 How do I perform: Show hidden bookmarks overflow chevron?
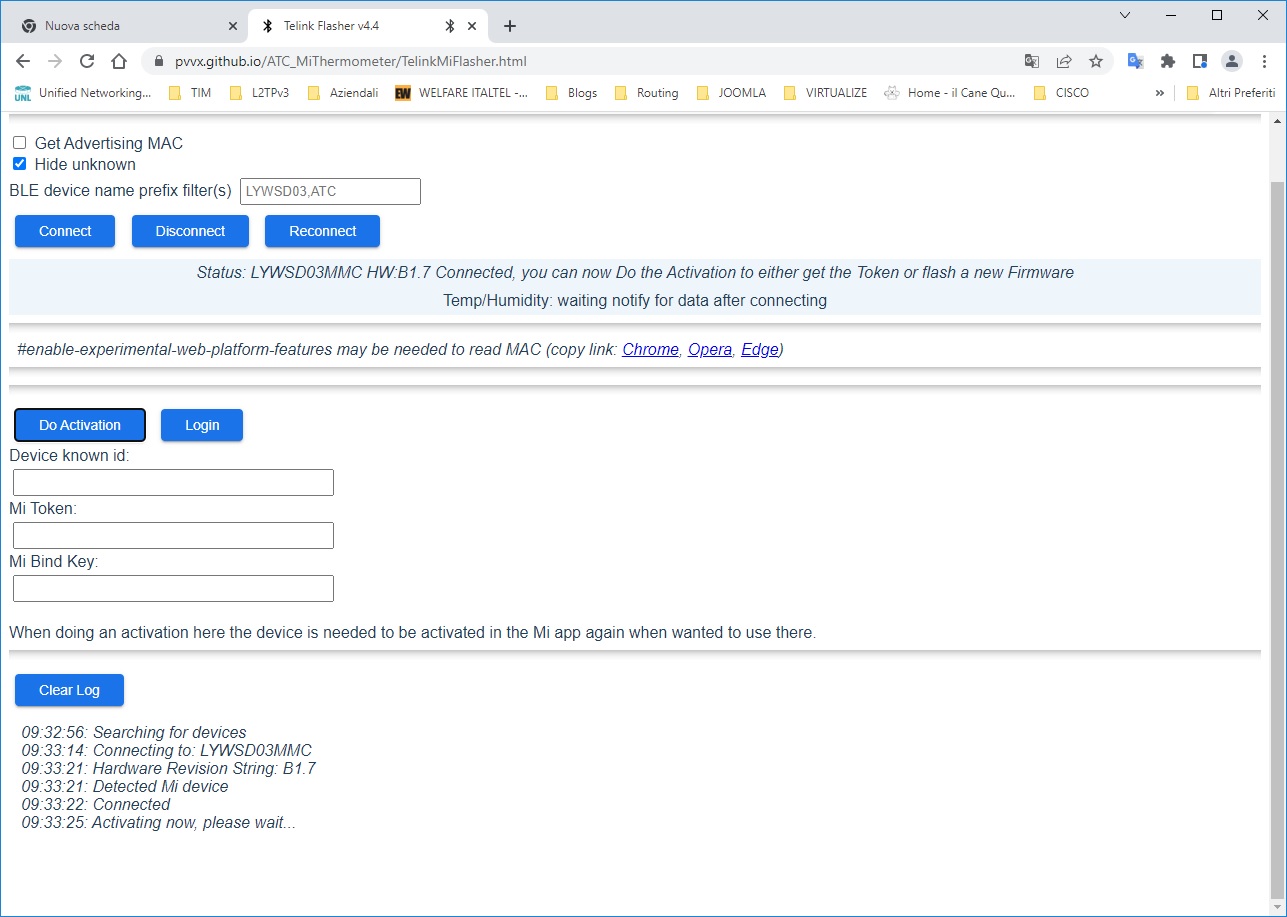[x=1160, y=93]
